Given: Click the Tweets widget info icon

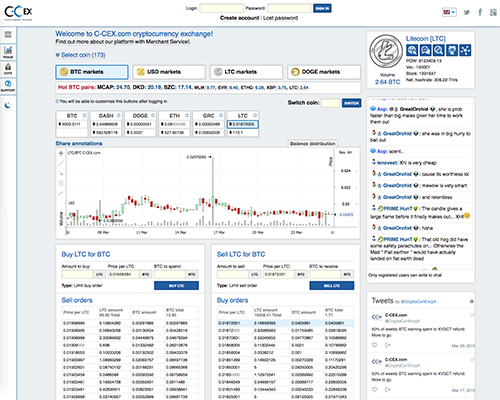Looking at the screenshot, I should (x=472, y=301).
